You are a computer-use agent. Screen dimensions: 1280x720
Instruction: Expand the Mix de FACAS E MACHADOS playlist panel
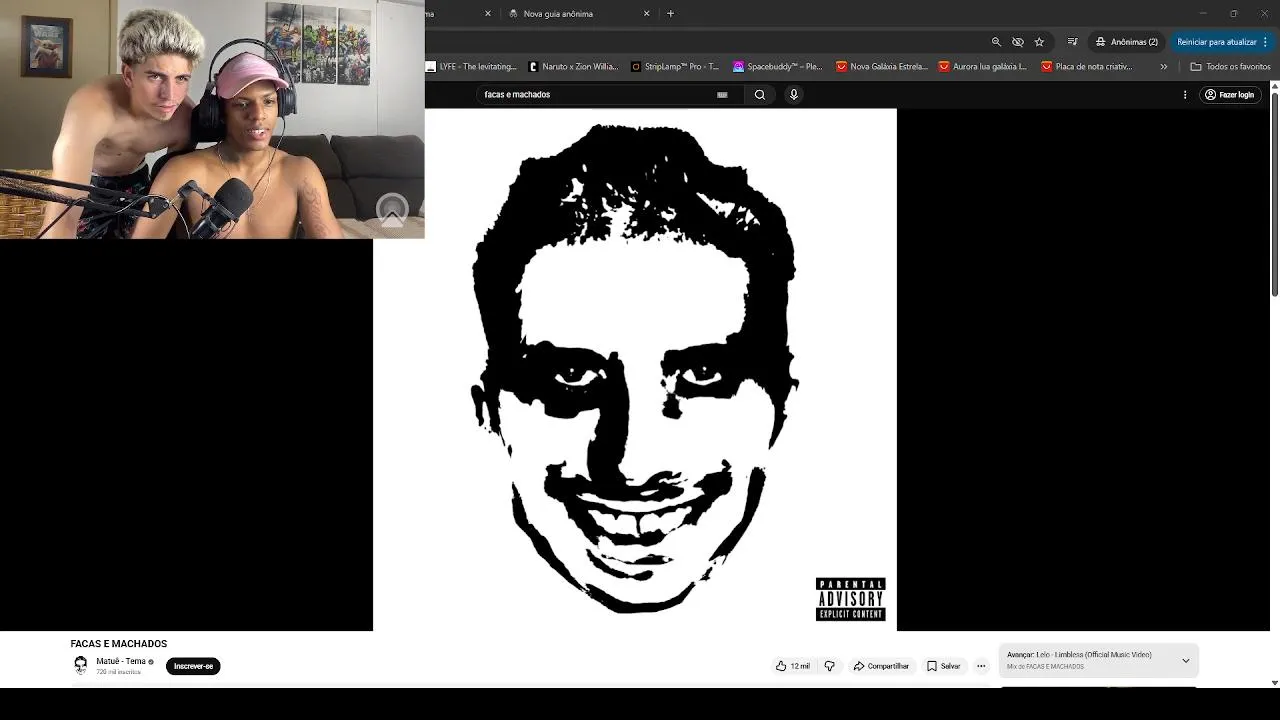[x=1186, y=661]
